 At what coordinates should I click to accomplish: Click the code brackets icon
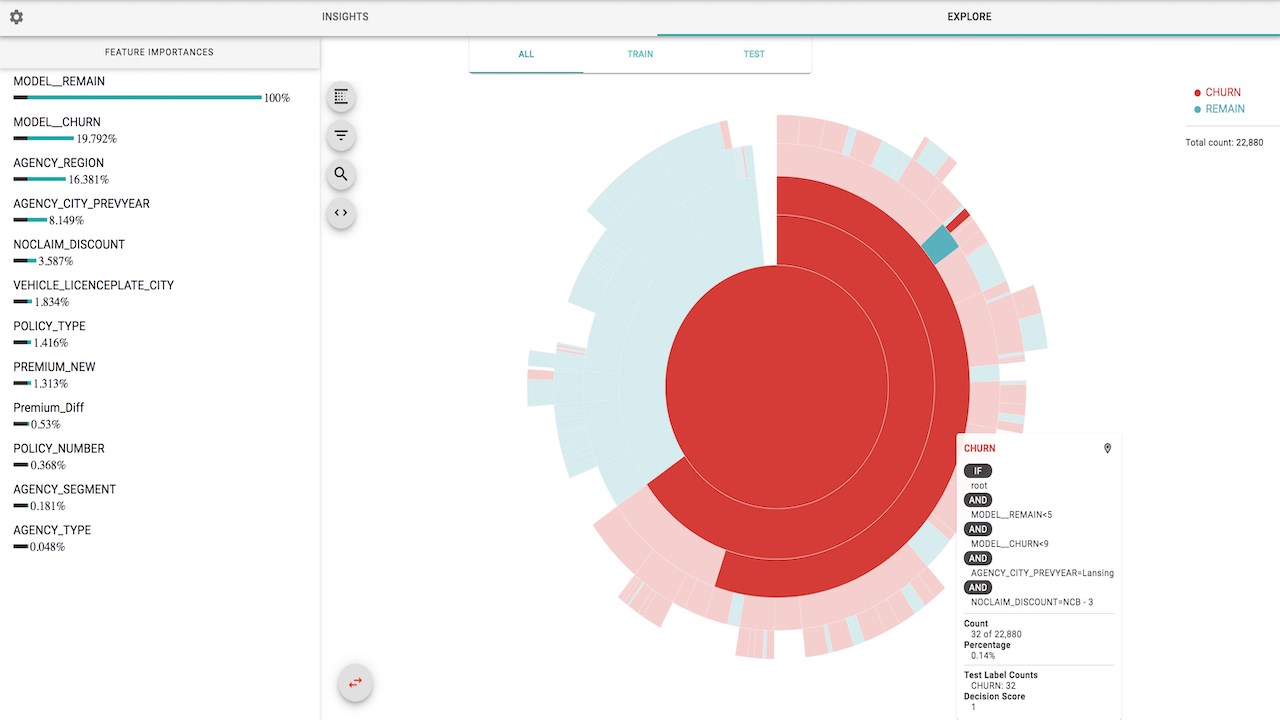(341, 213)
